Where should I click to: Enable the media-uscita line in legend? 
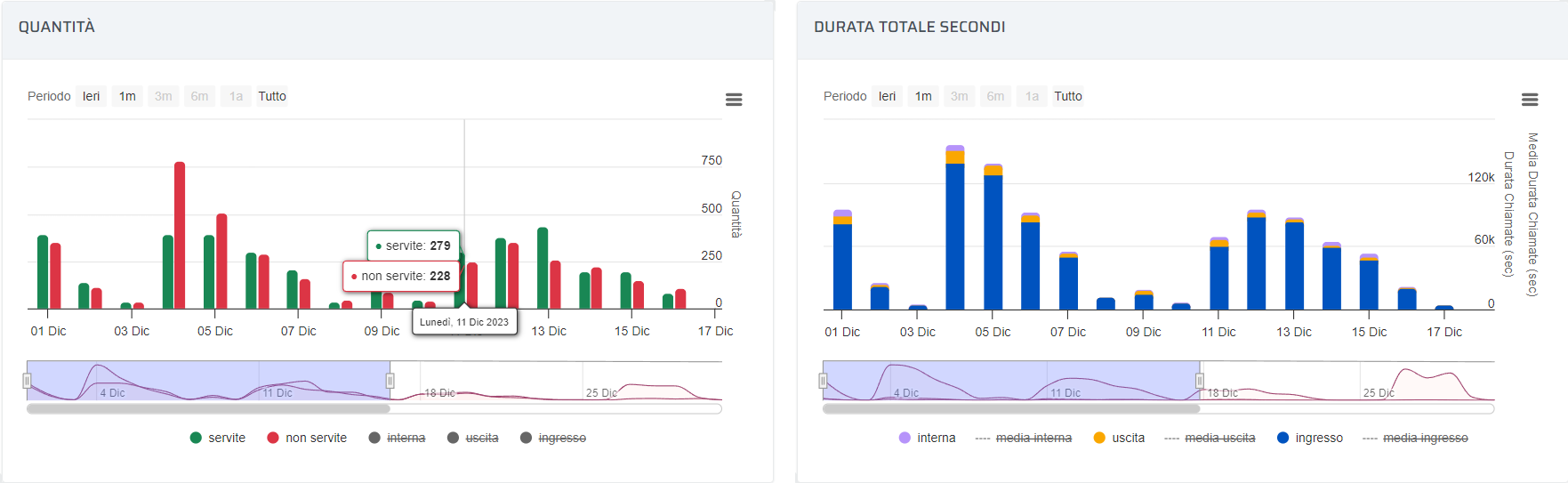click(1210, 438)
